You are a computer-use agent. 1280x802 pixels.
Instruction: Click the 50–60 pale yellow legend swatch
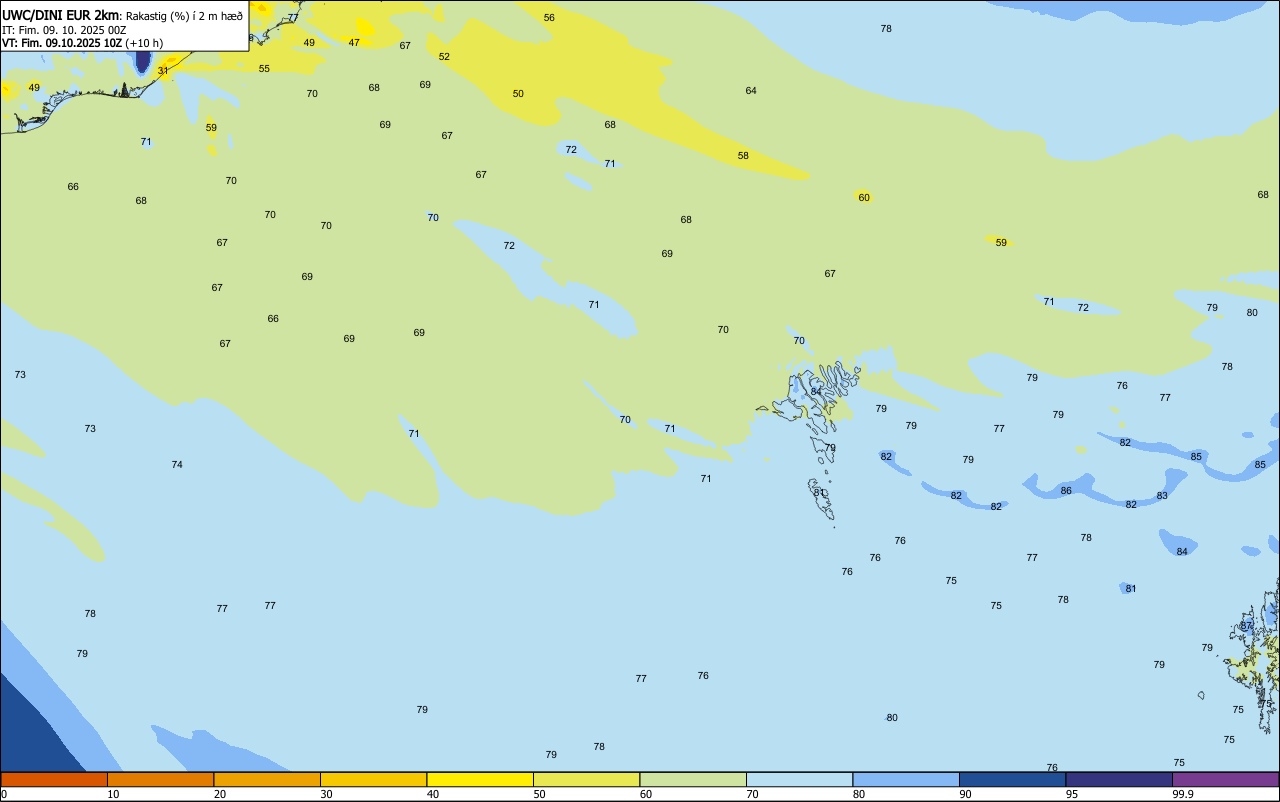click(586, 779)
